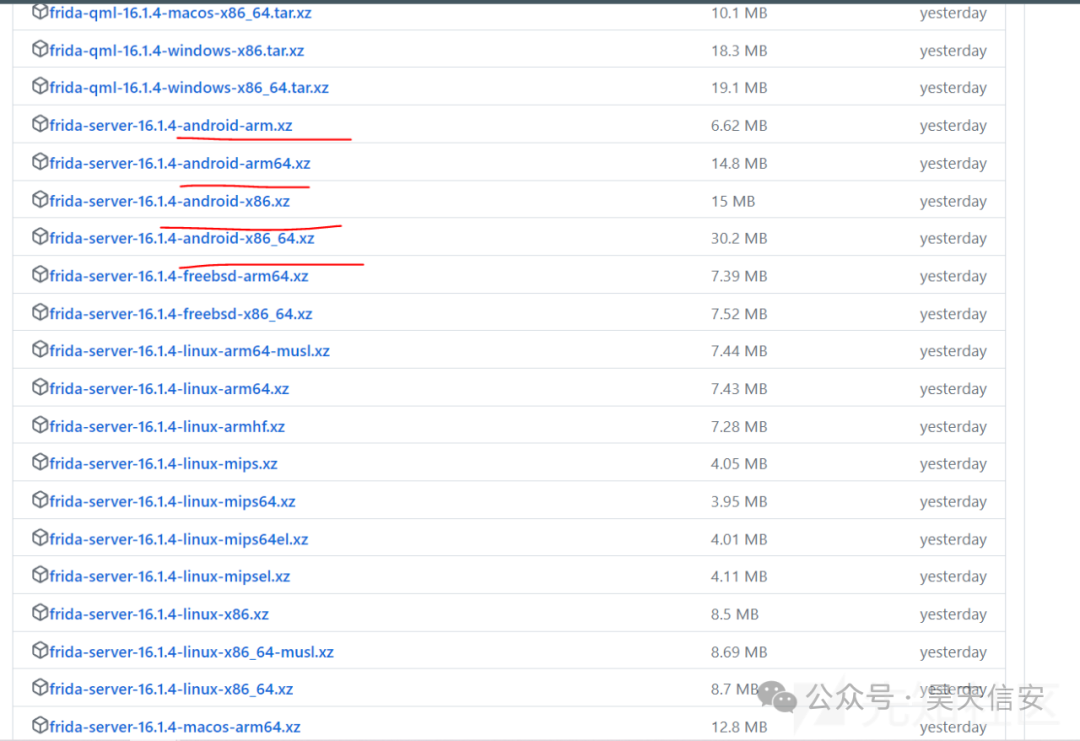This screenshot has width=1080, height=741.
Task: Click package icon beside frida-server linux-mips64.xz
Action: point(40,501)
